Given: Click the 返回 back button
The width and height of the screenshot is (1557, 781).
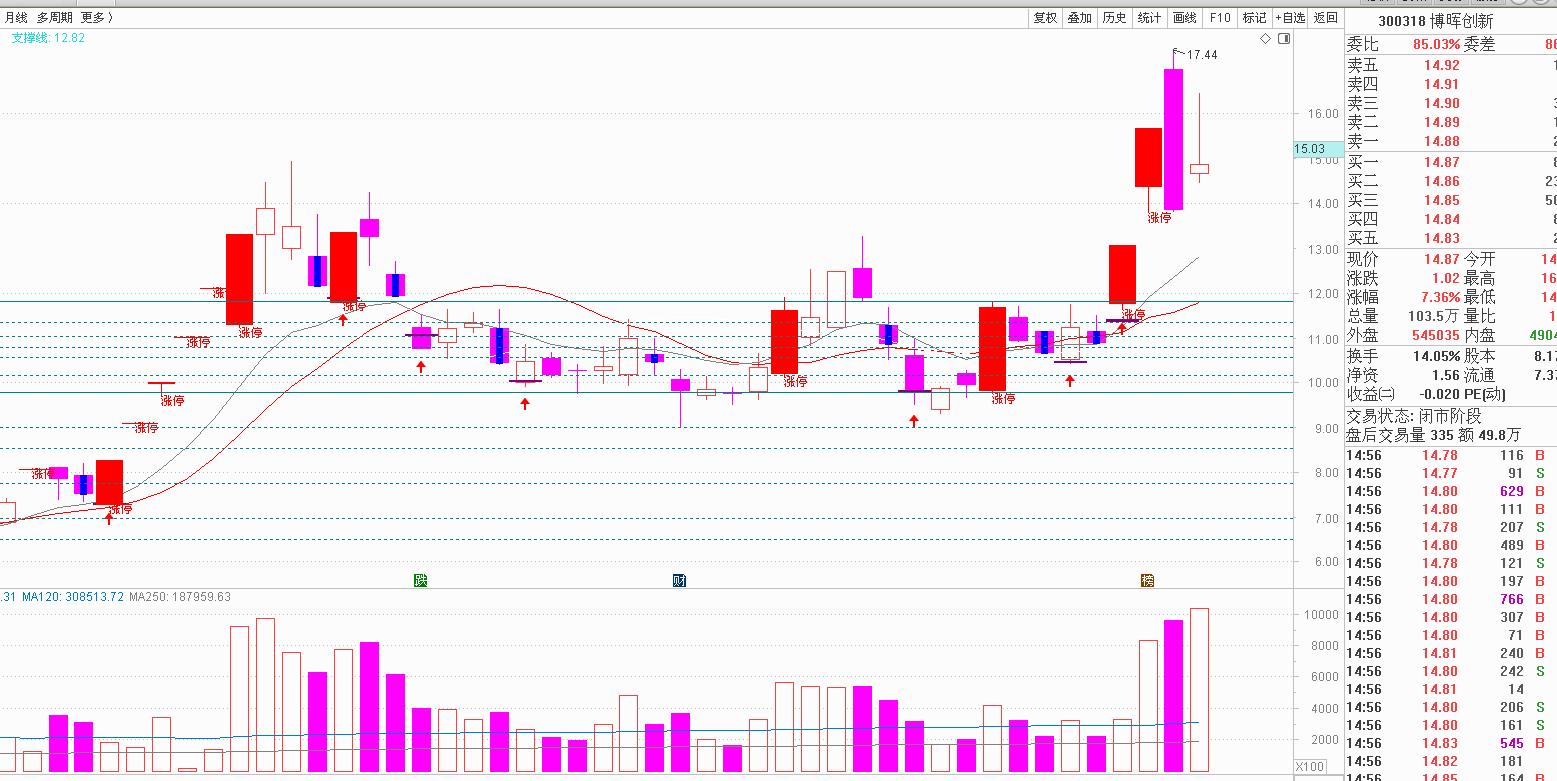Looking at the screenshot, I should coord(1326,17).
